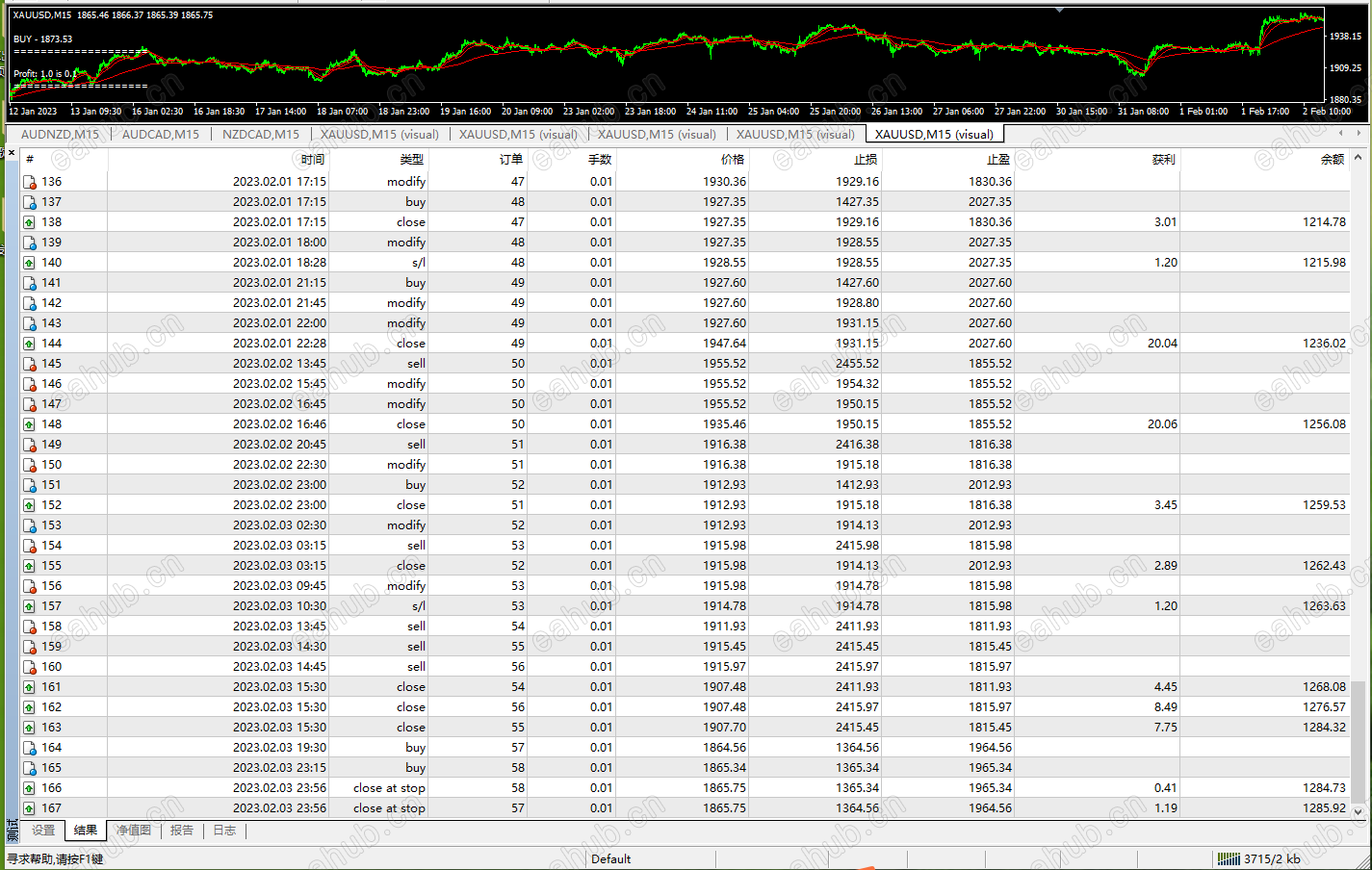Click the close-at-stop icon in row 167

click(x=29, y=808)
